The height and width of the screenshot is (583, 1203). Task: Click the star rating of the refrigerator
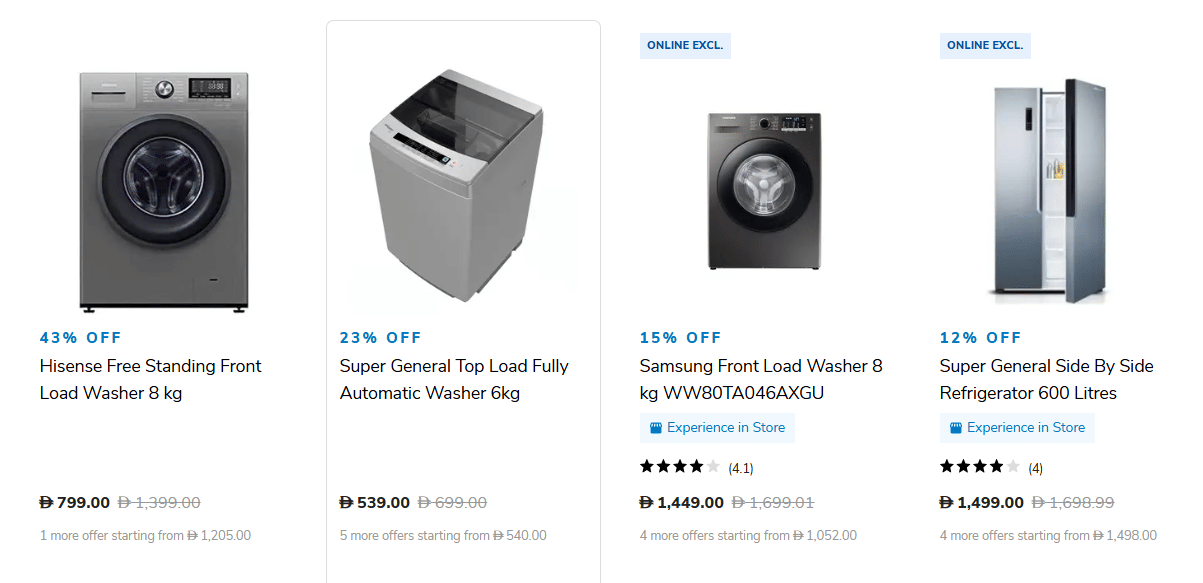(x=980, y=467)
